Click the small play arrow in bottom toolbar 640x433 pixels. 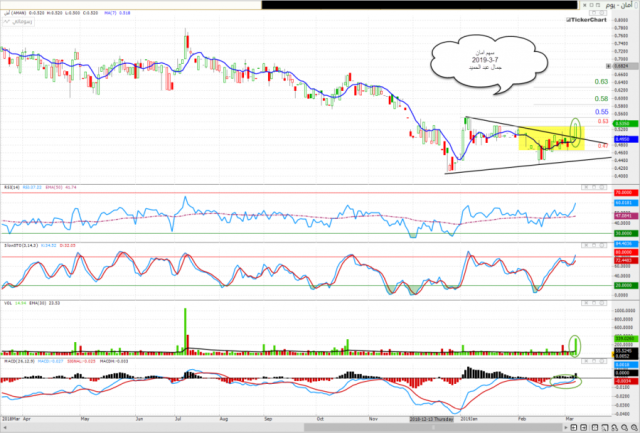(x=566, y=427)
